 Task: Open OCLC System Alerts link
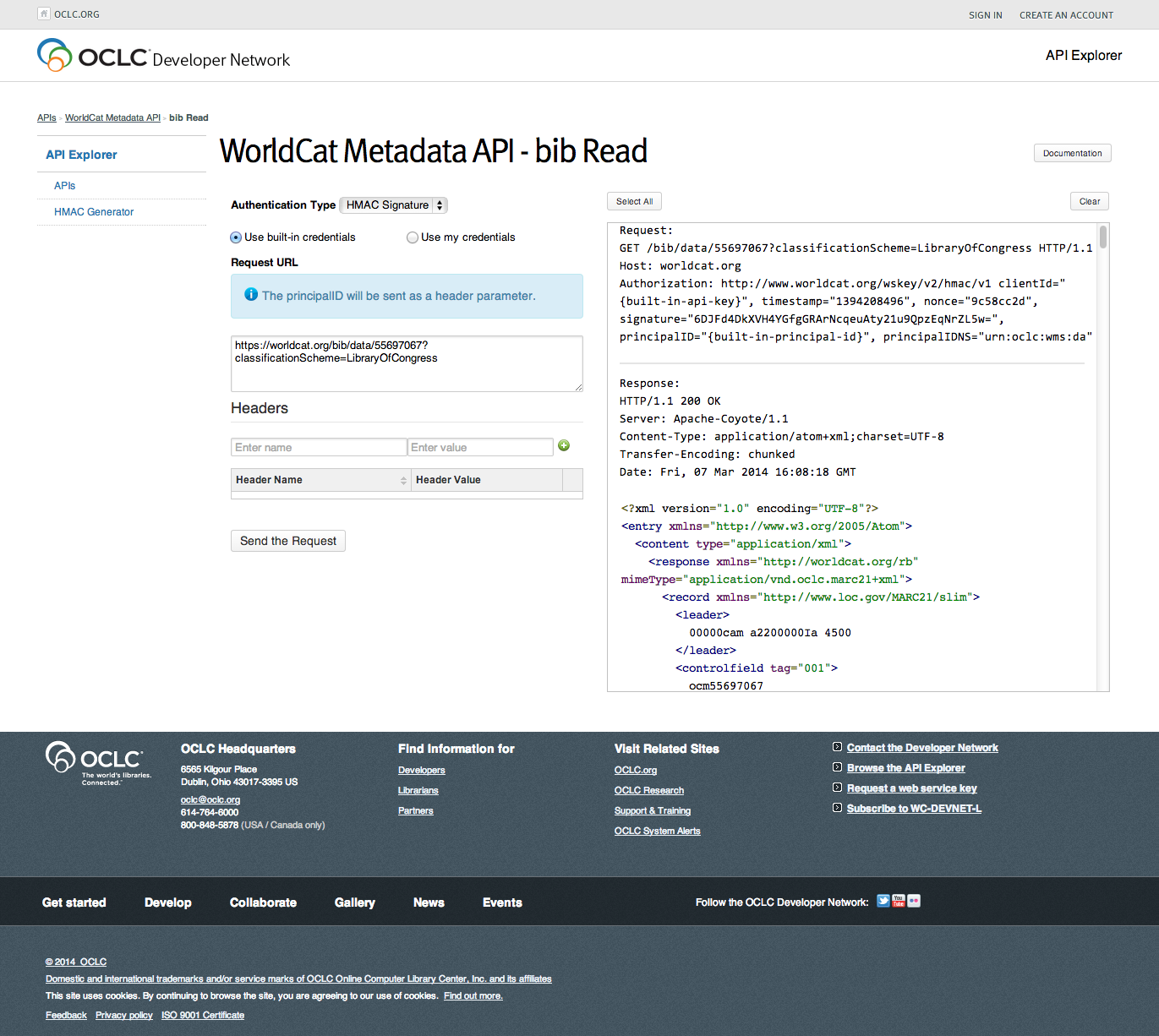658,831
